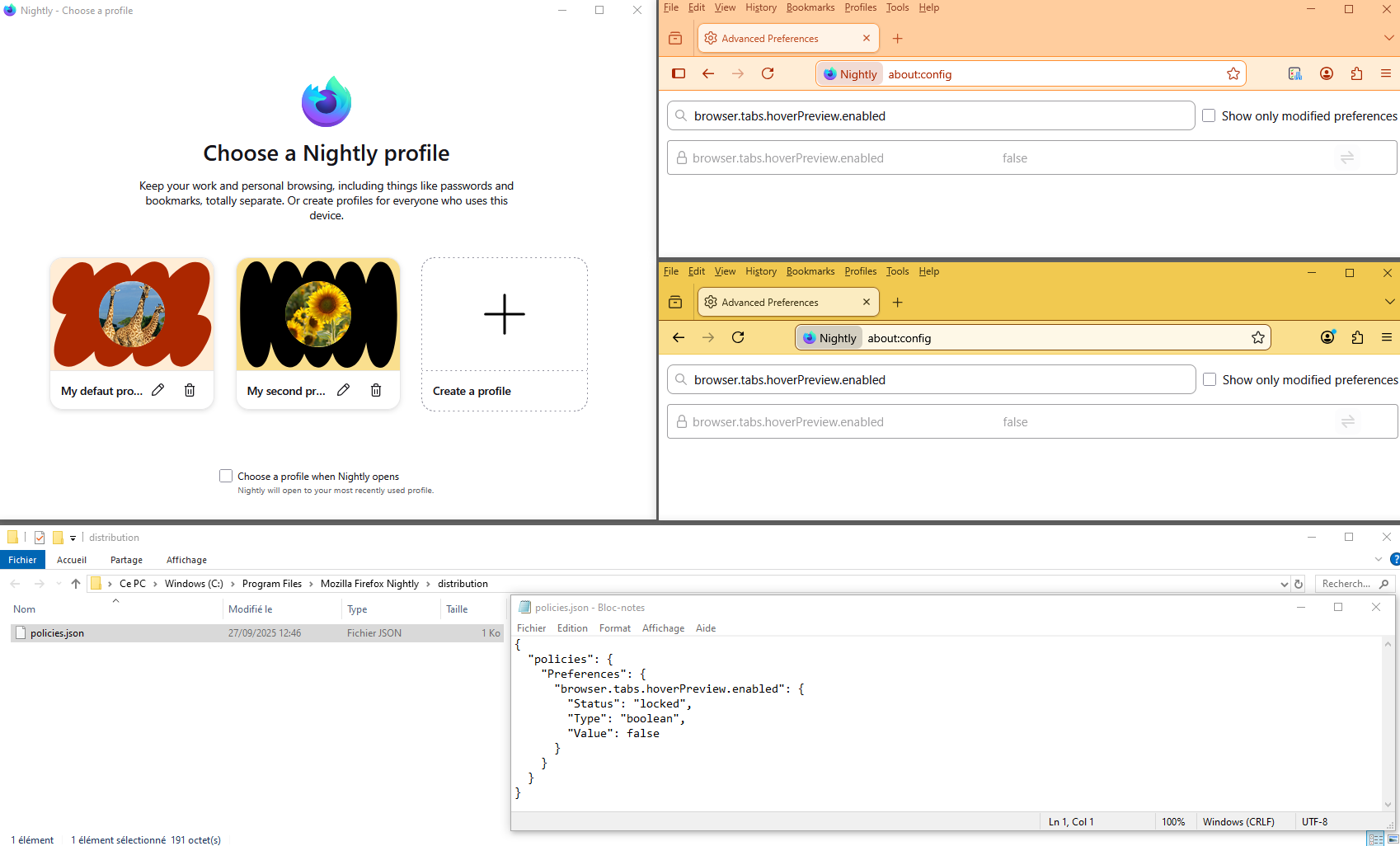Image resolution: width=1400 pixels, height=846 pixels.
Task: Open a new tab in the bottom Nightly window
Action: pyautogui.click(x=898, y=302)
